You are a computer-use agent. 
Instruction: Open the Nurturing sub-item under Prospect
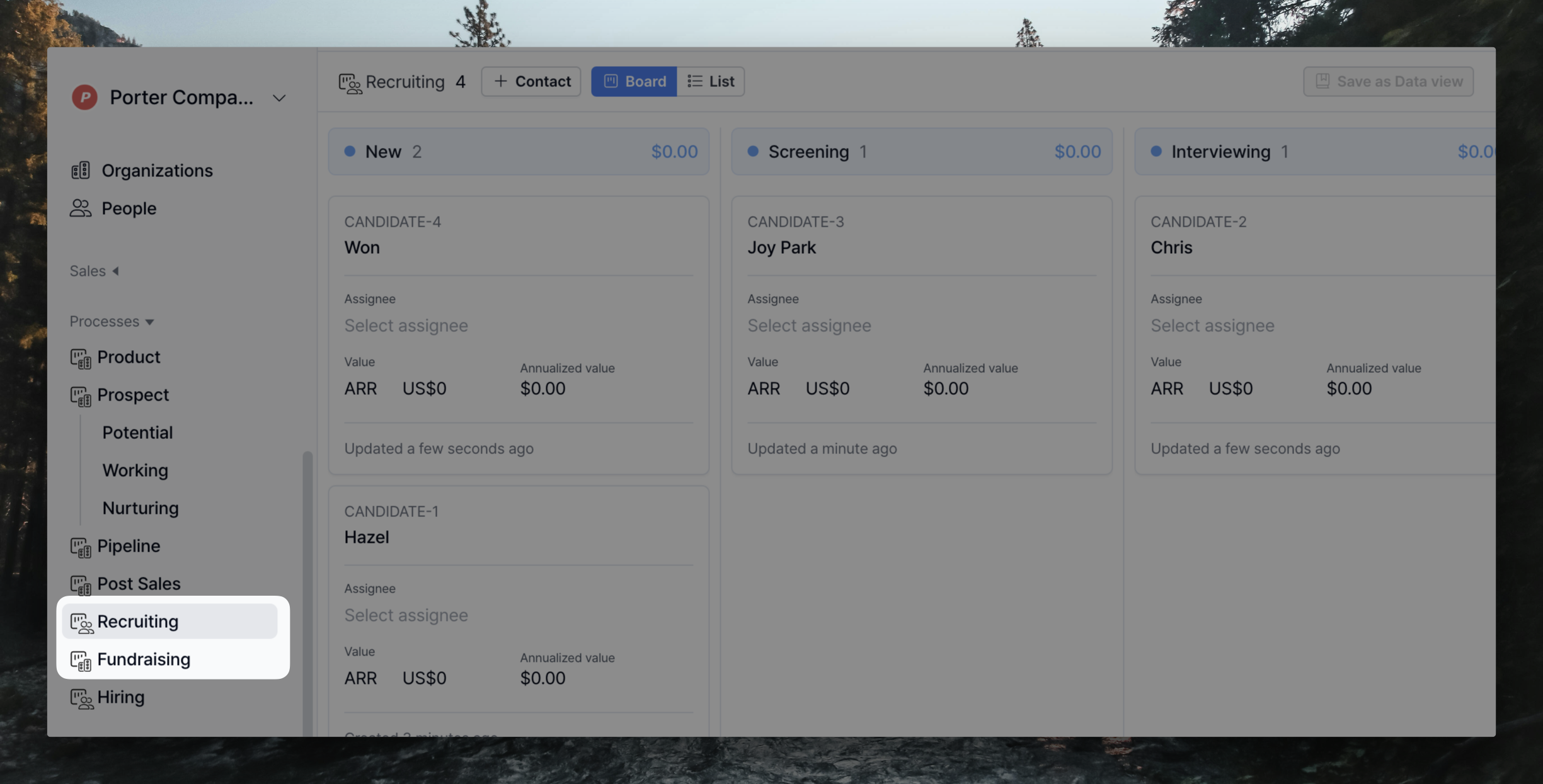(141, 508)
